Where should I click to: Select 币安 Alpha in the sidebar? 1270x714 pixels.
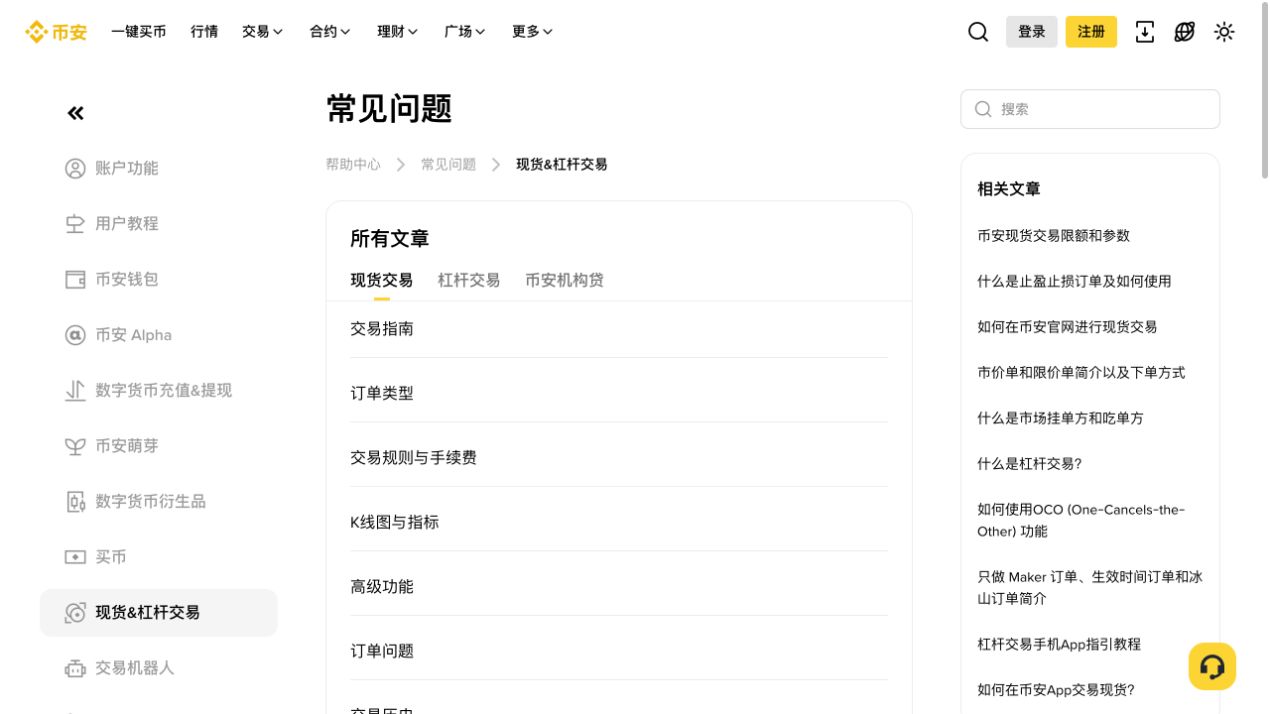click(x=159, y=335)
